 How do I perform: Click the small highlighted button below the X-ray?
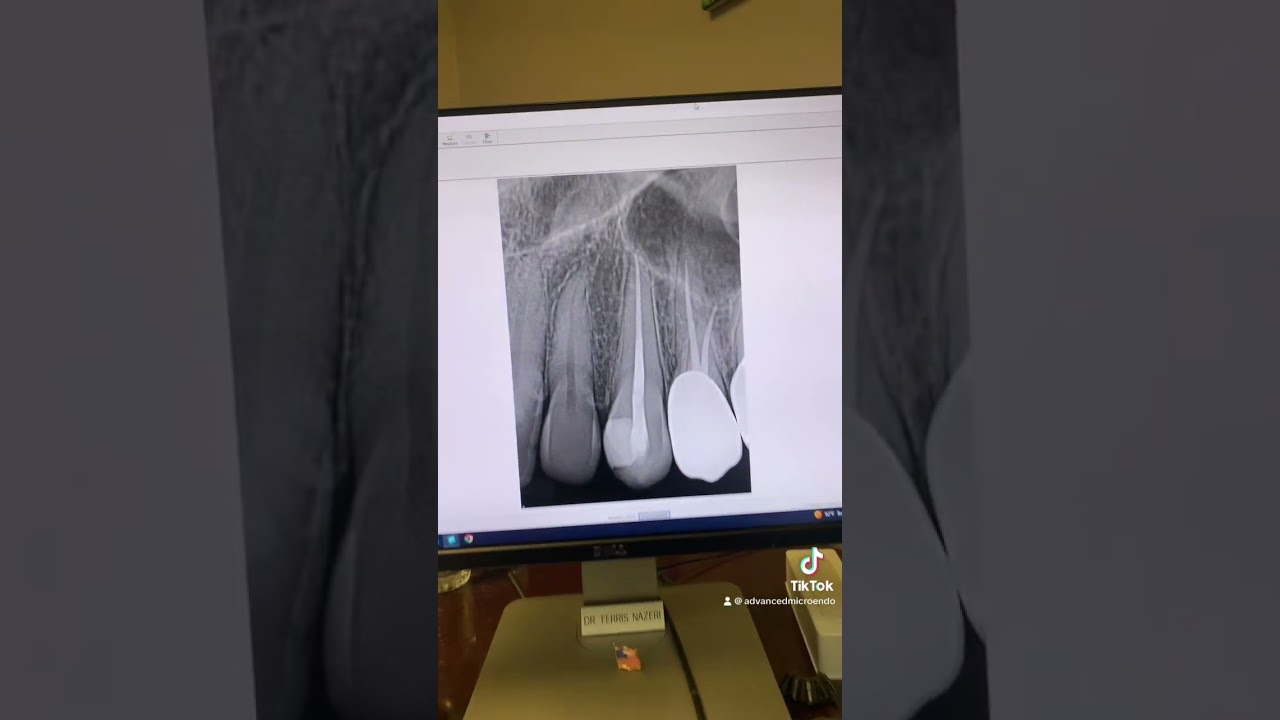(x=654, y=515)
